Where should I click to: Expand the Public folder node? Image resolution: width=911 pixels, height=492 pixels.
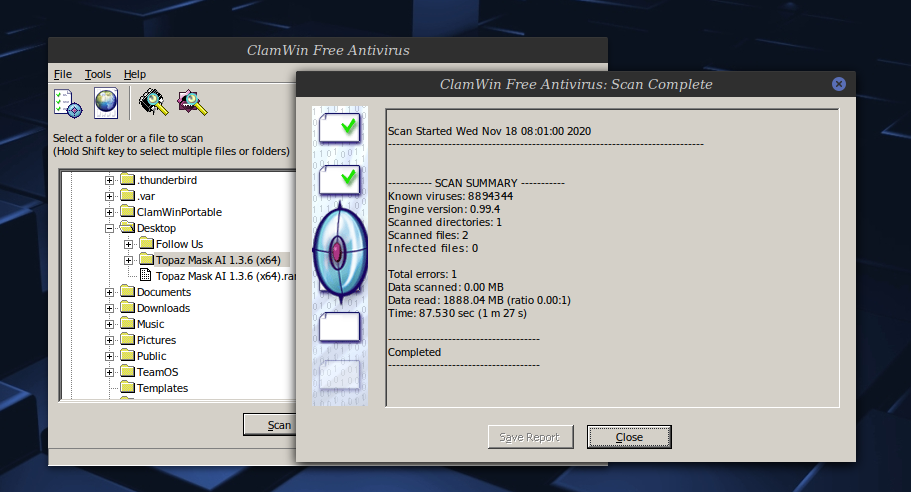(109, 356)
